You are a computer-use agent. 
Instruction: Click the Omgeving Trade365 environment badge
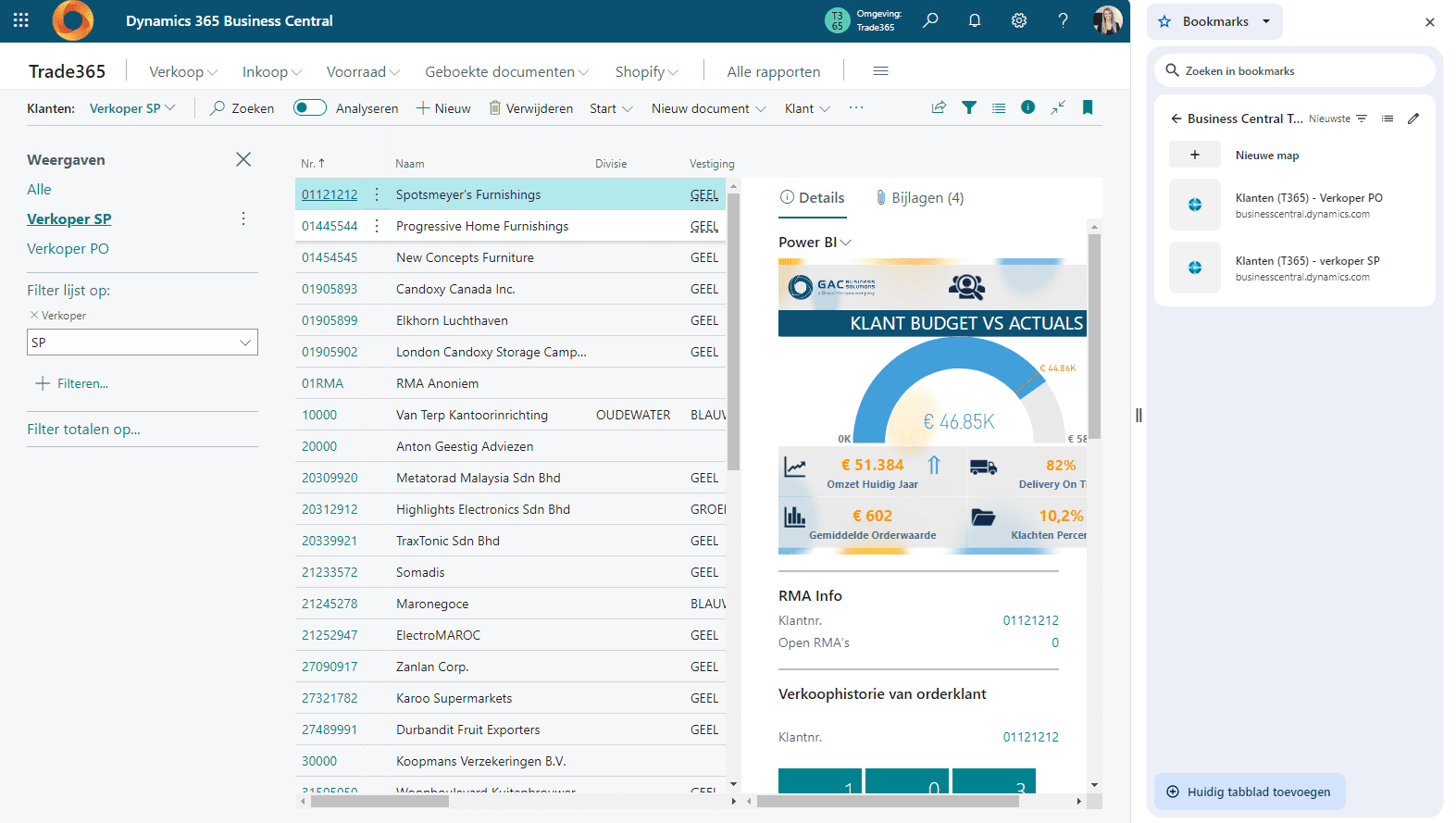pyautogui.click(x=861, y=20)
